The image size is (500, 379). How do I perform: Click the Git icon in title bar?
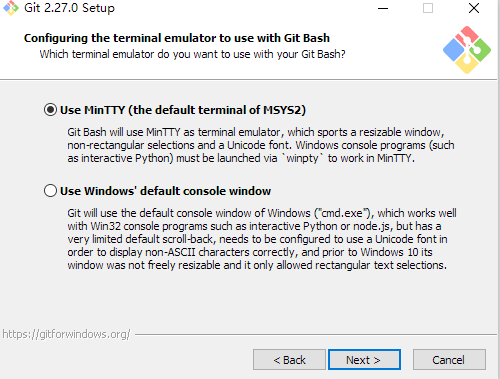[11, 8]
